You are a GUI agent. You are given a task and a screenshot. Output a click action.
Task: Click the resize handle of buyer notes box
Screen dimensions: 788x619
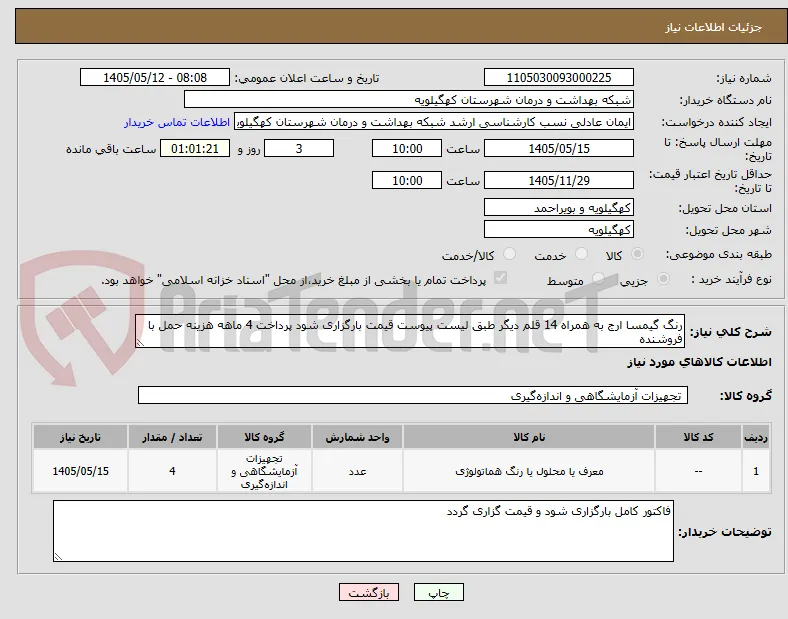(x=58, y=557)
